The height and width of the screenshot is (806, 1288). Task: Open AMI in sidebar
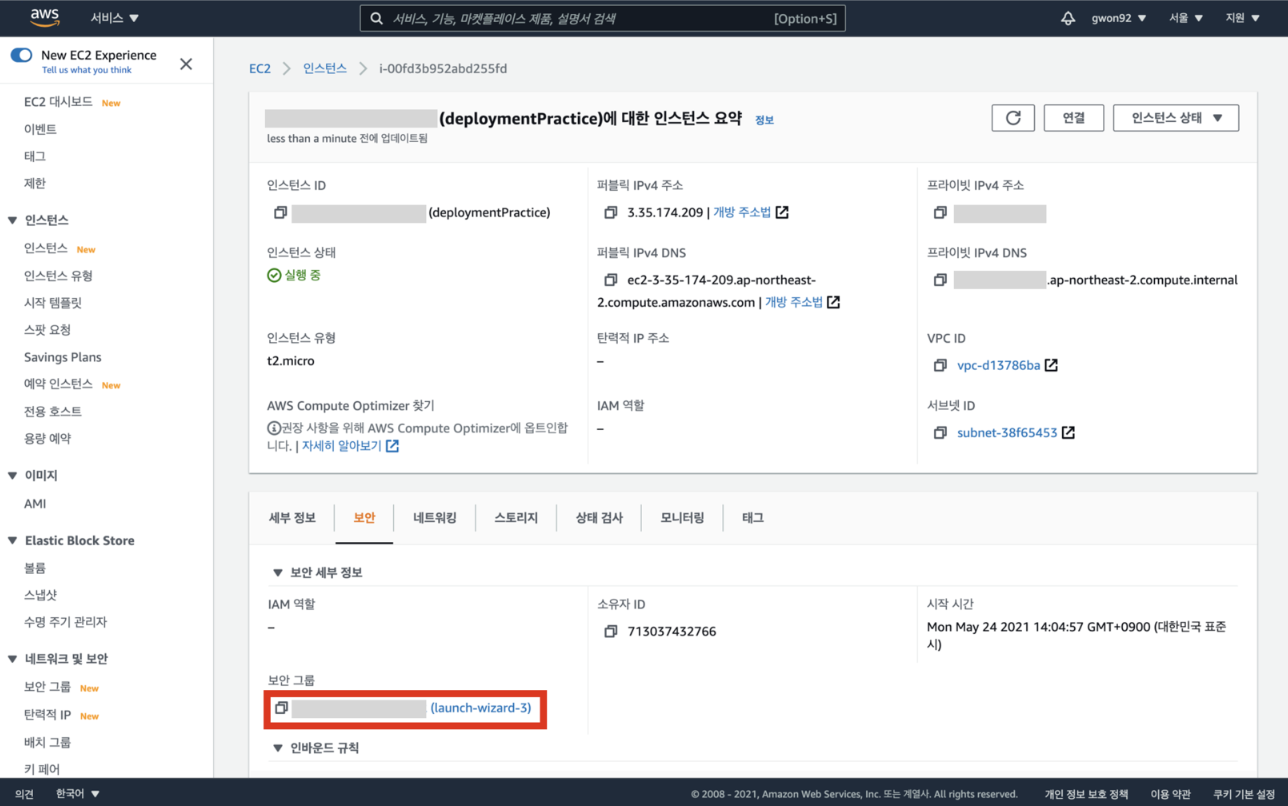coord(35,504)
